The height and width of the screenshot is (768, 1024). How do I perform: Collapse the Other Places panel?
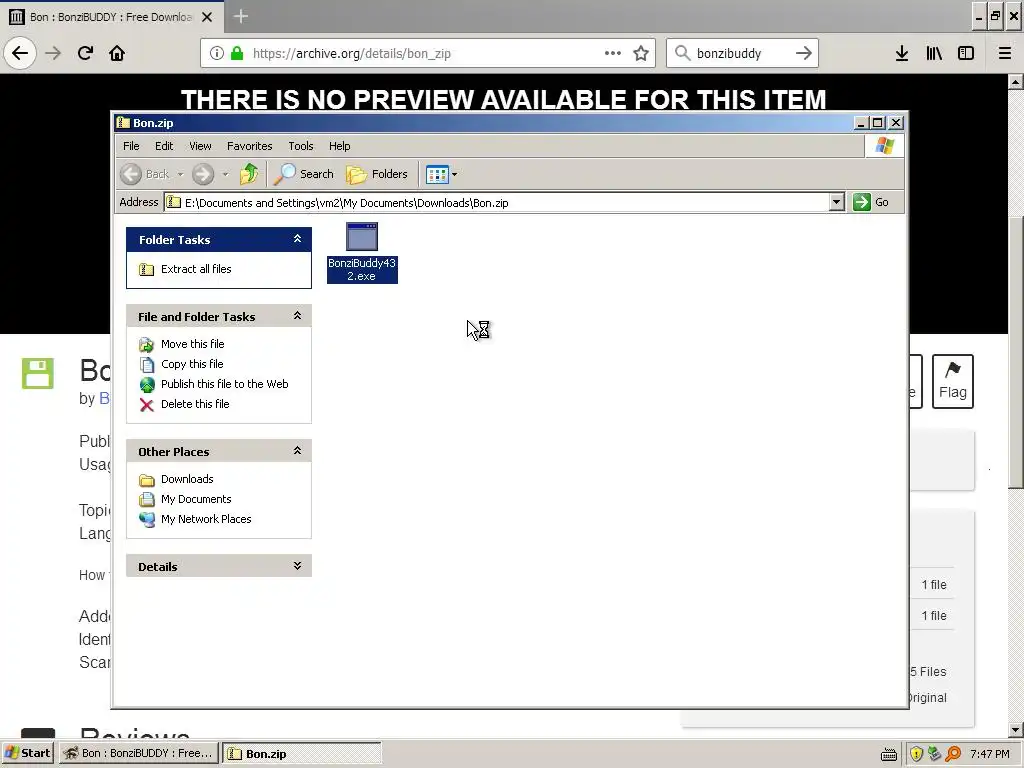297,451
